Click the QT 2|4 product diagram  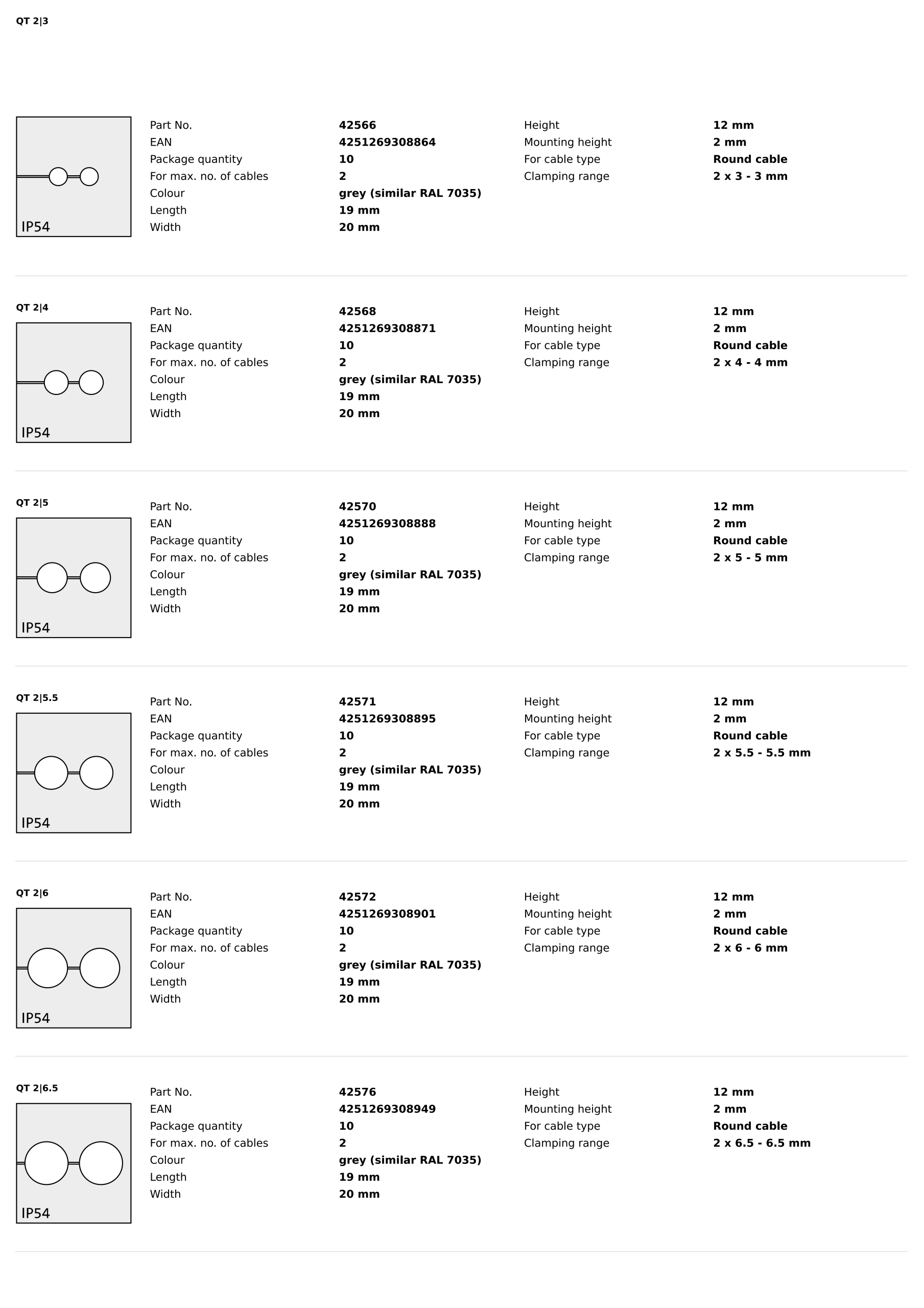tap(74, 382)
